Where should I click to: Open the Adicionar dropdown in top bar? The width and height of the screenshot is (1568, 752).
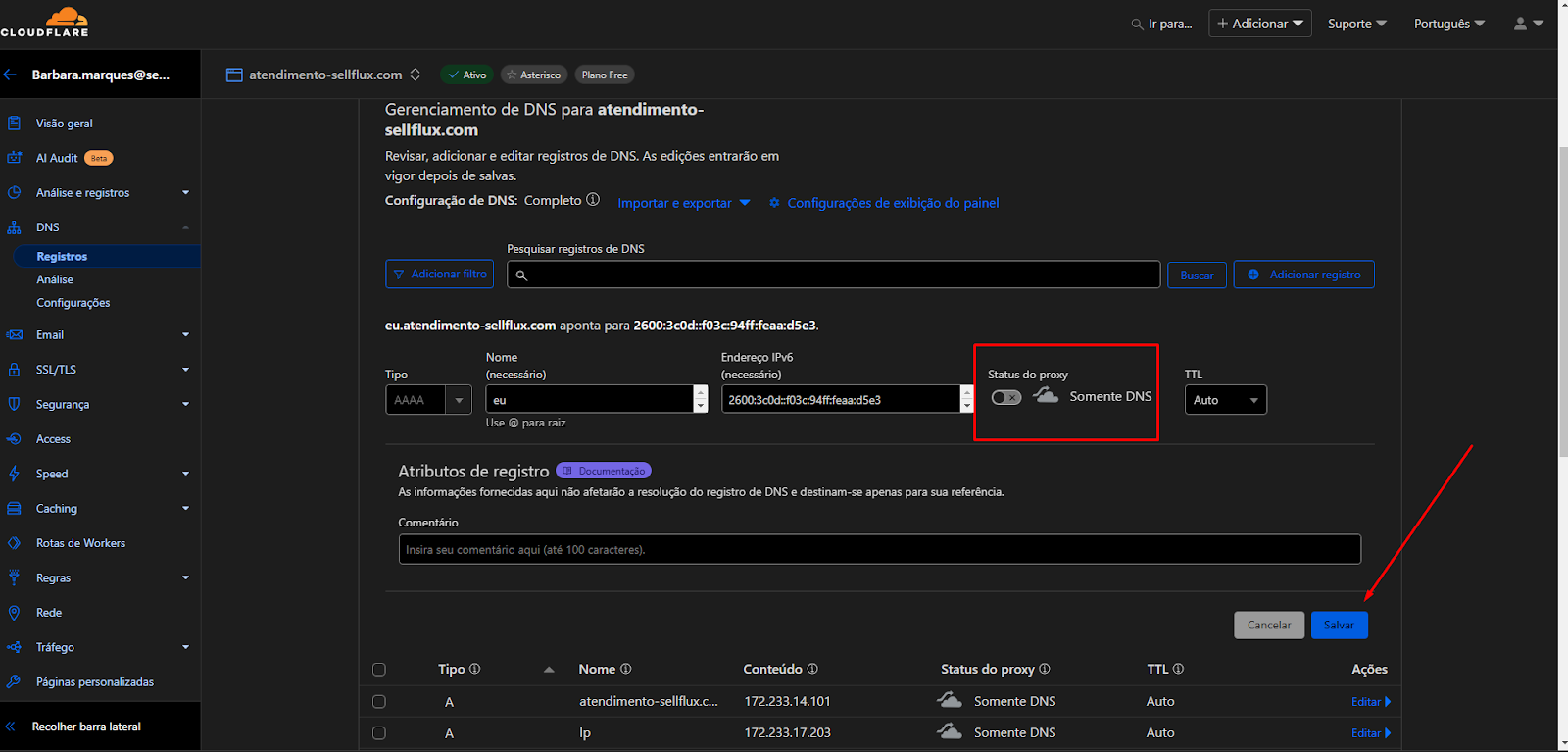(1260, 24)
